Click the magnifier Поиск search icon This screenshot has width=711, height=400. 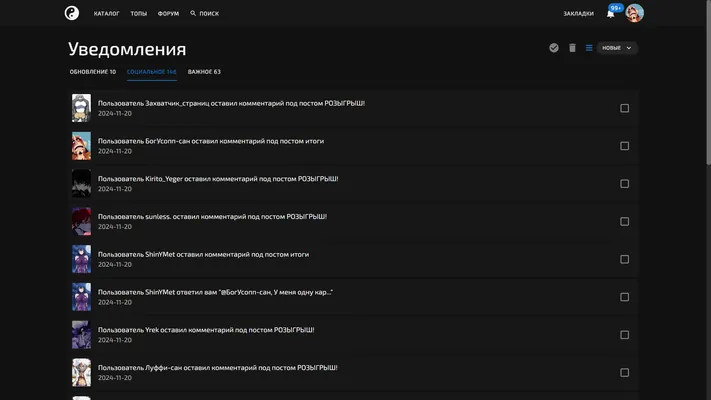click(x=193, y=13)
